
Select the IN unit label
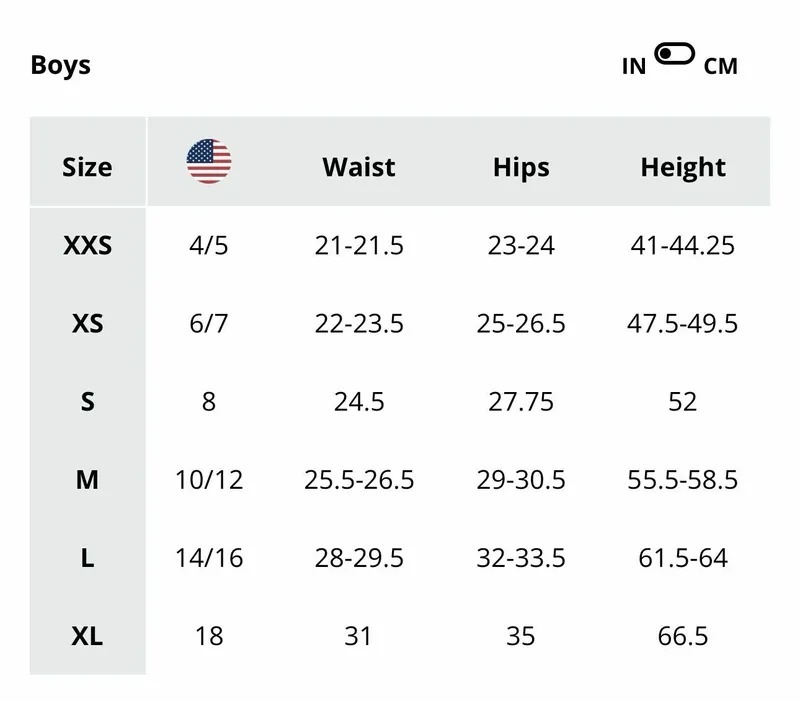(x=634, y=66)
